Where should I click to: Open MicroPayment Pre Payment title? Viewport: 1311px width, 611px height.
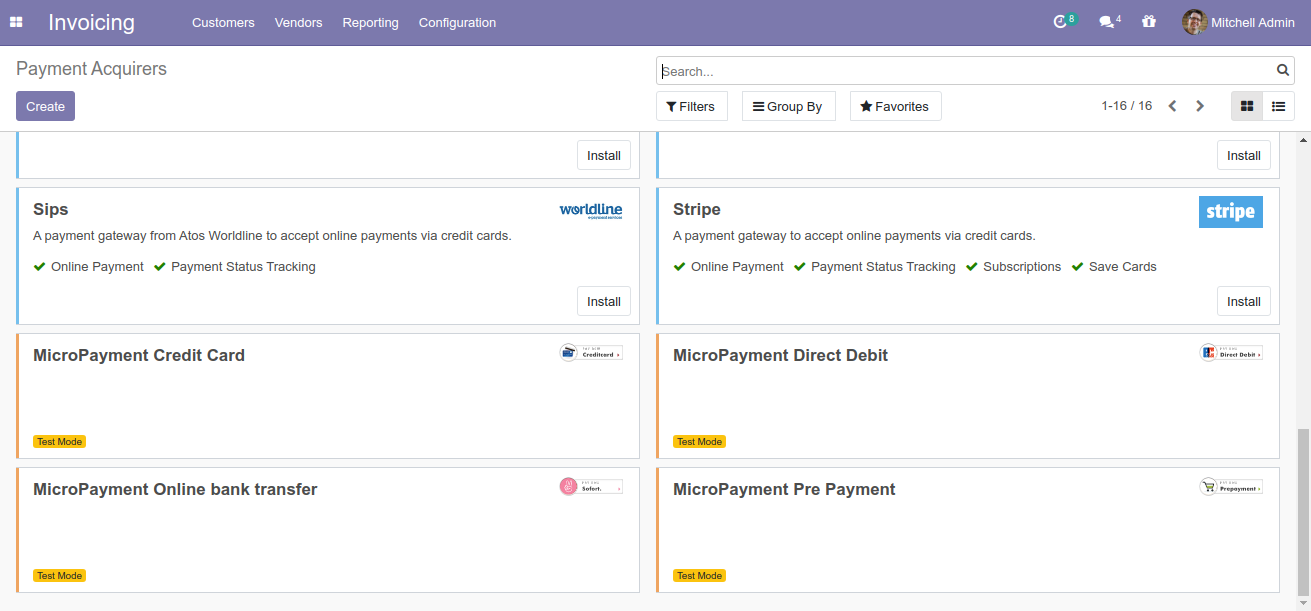tap(784, 489)
